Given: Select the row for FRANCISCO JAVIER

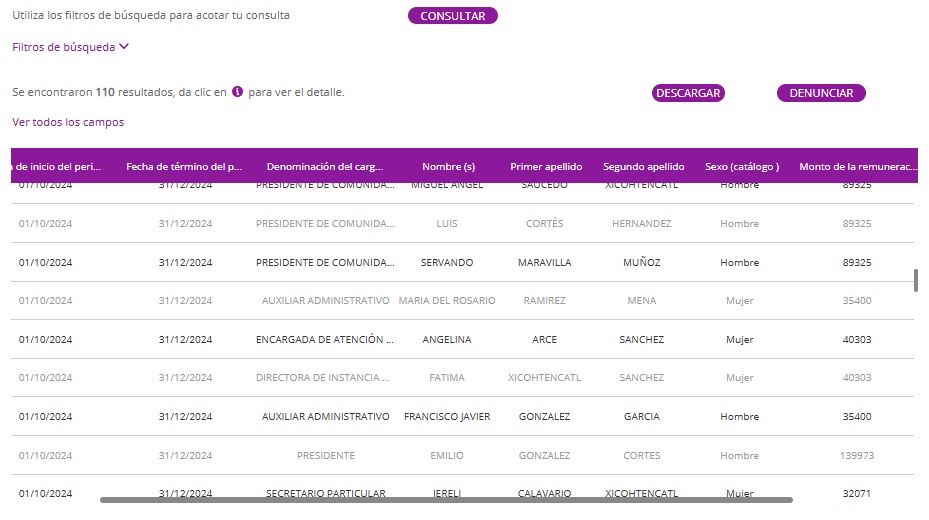Looking at the screenshot, I should (x=447, y=417).
